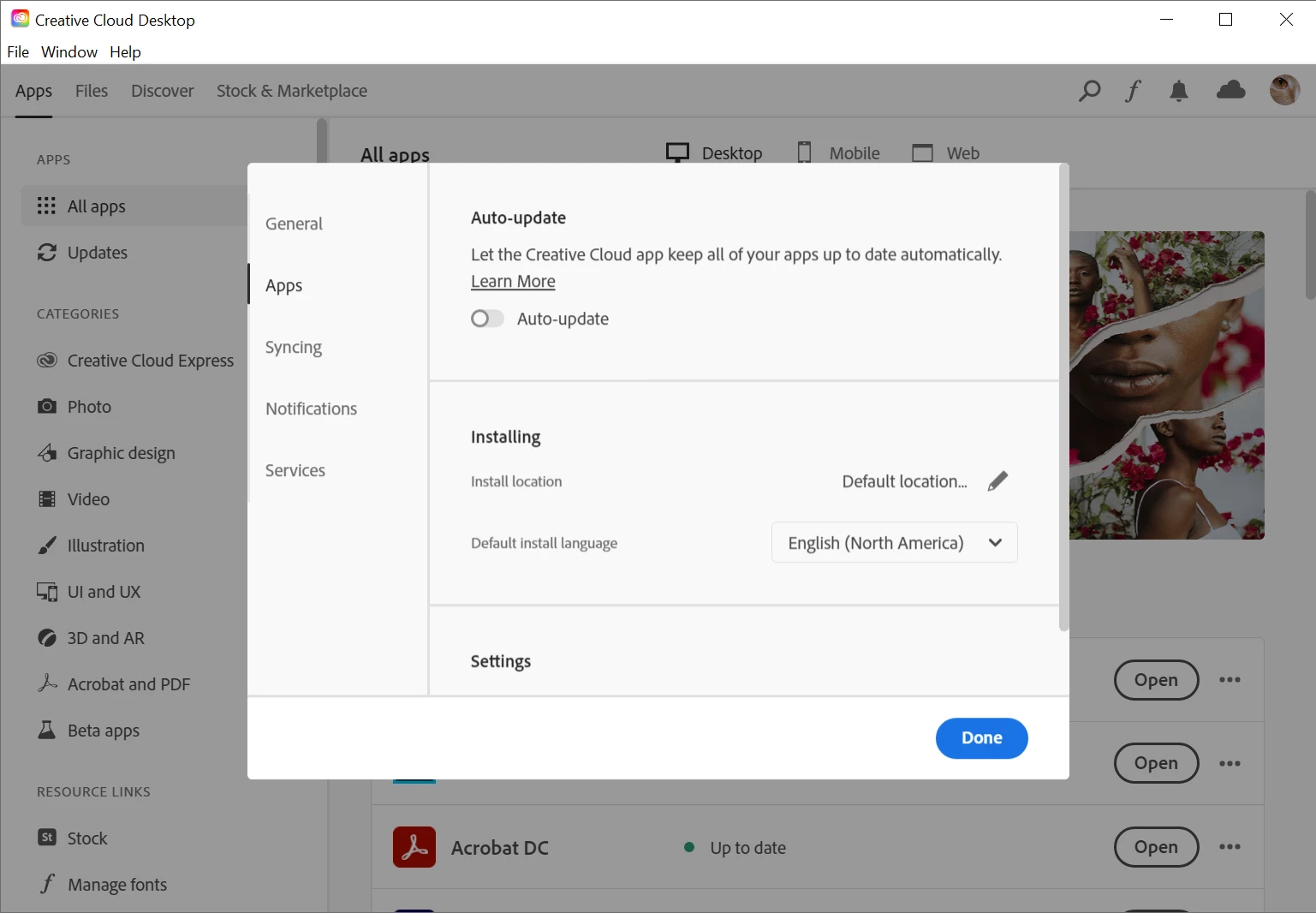
Task: Click the Manage fonts f icon
Action: point(47,883)
